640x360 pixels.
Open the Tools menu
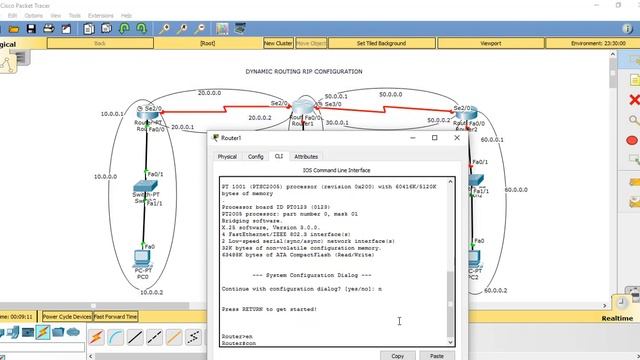pos(74,16)
